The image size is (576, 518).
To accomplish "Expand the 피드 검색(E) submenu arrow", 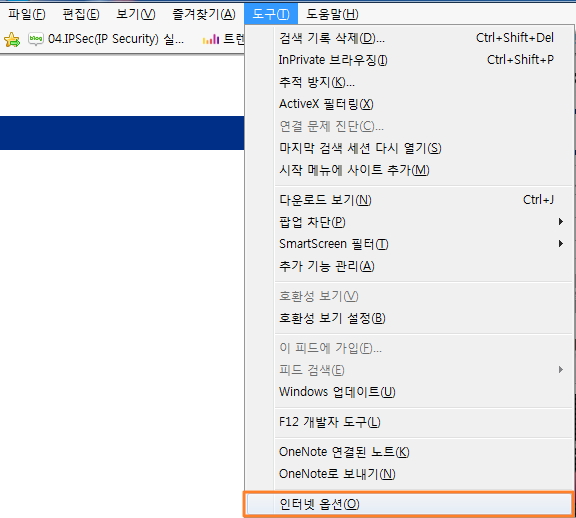I will 561,370.
